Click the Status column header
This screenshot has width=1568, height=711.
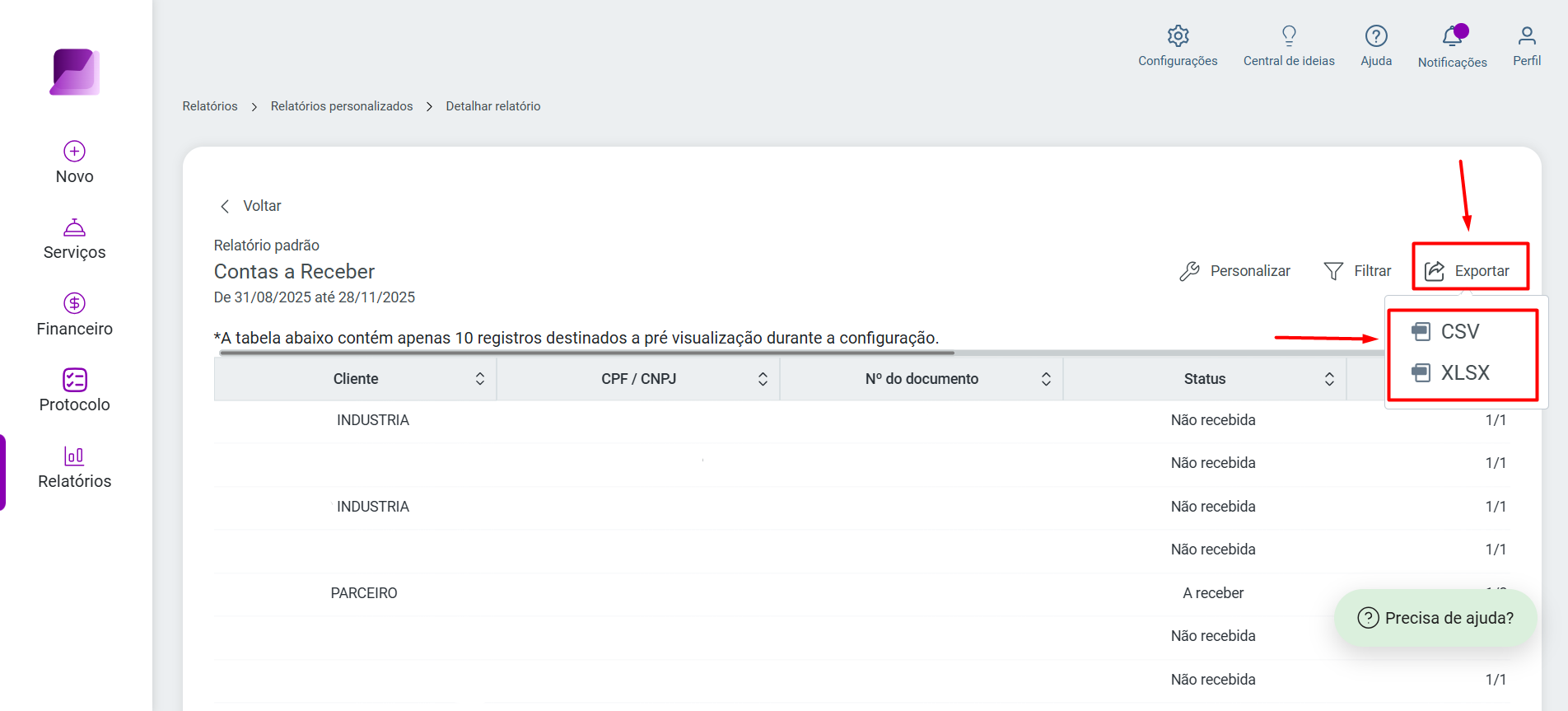tap(1205, 379)
